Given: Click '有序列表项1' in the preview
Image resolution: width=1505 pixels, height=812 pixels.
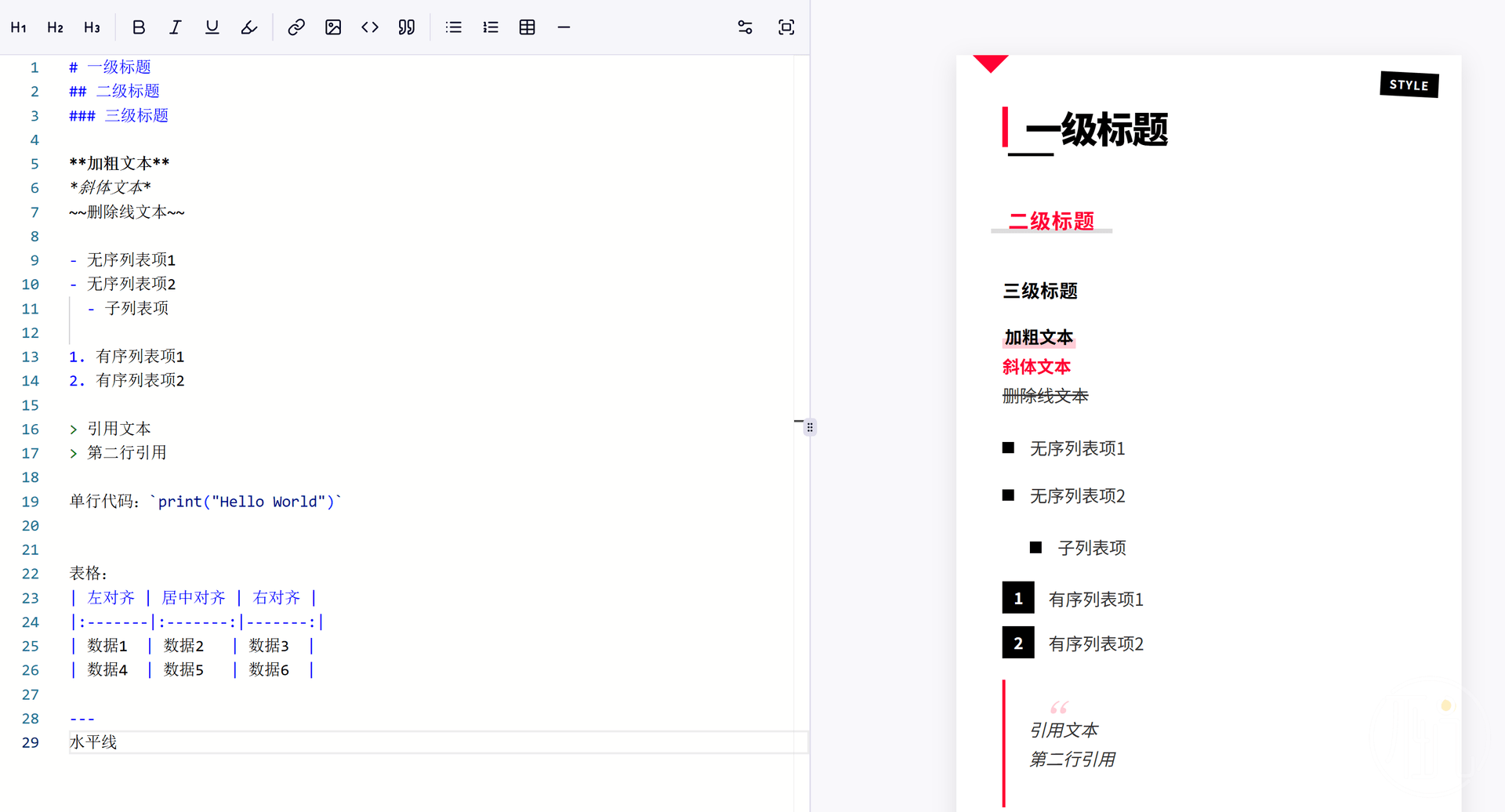Looking at the screenshot, I should pos(1096,600).
